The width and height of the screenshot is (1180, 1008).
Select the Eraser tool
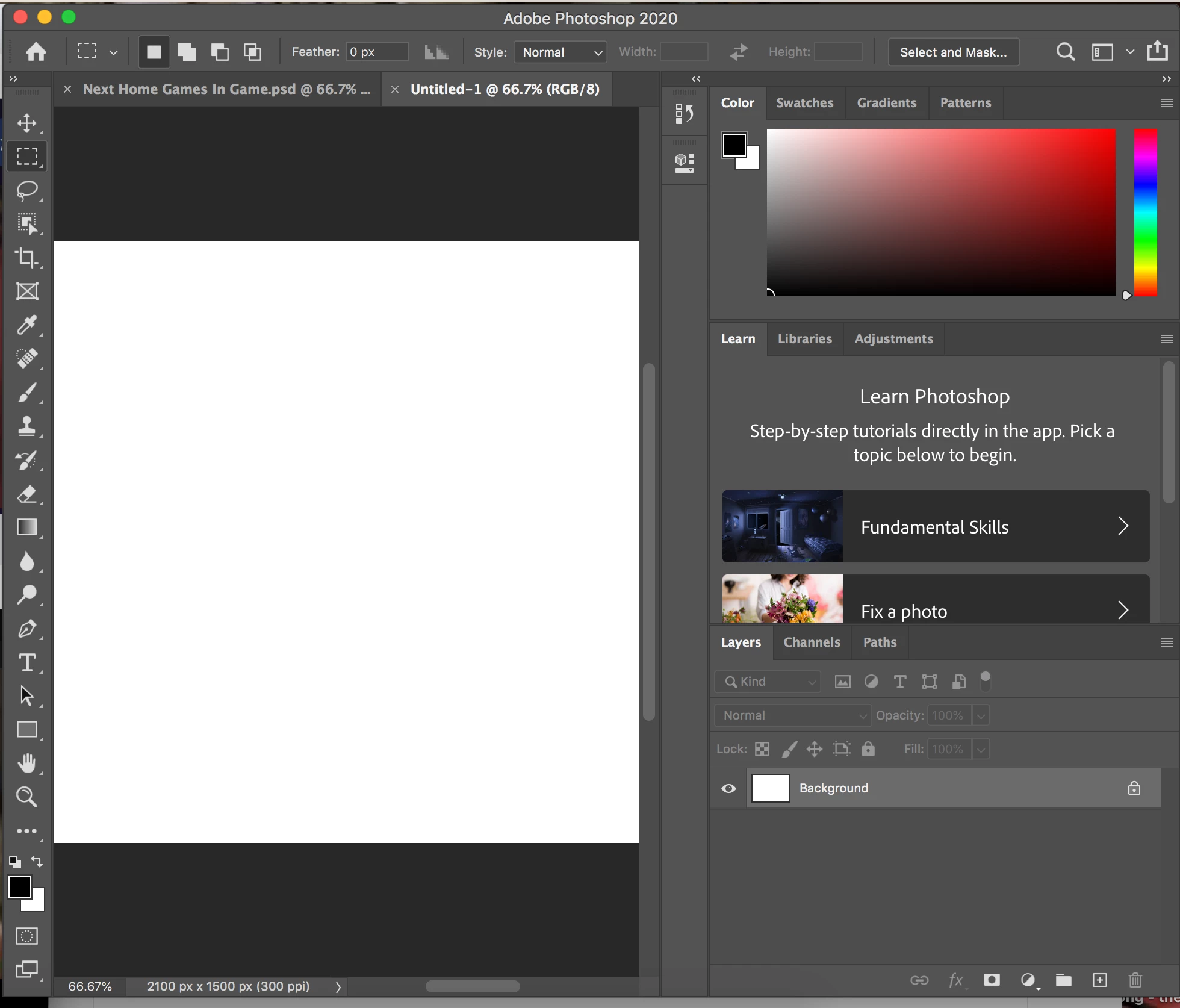coord(26,494)
